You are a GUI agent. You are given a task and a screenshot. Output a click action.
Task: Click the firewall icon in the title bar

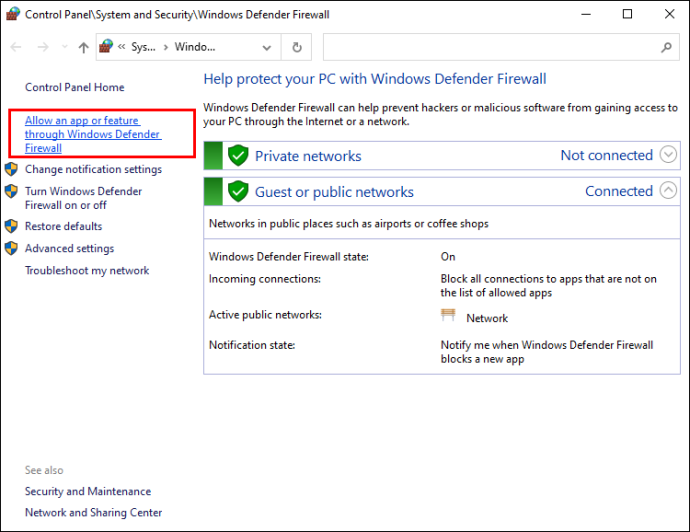[x=13, y=14]
